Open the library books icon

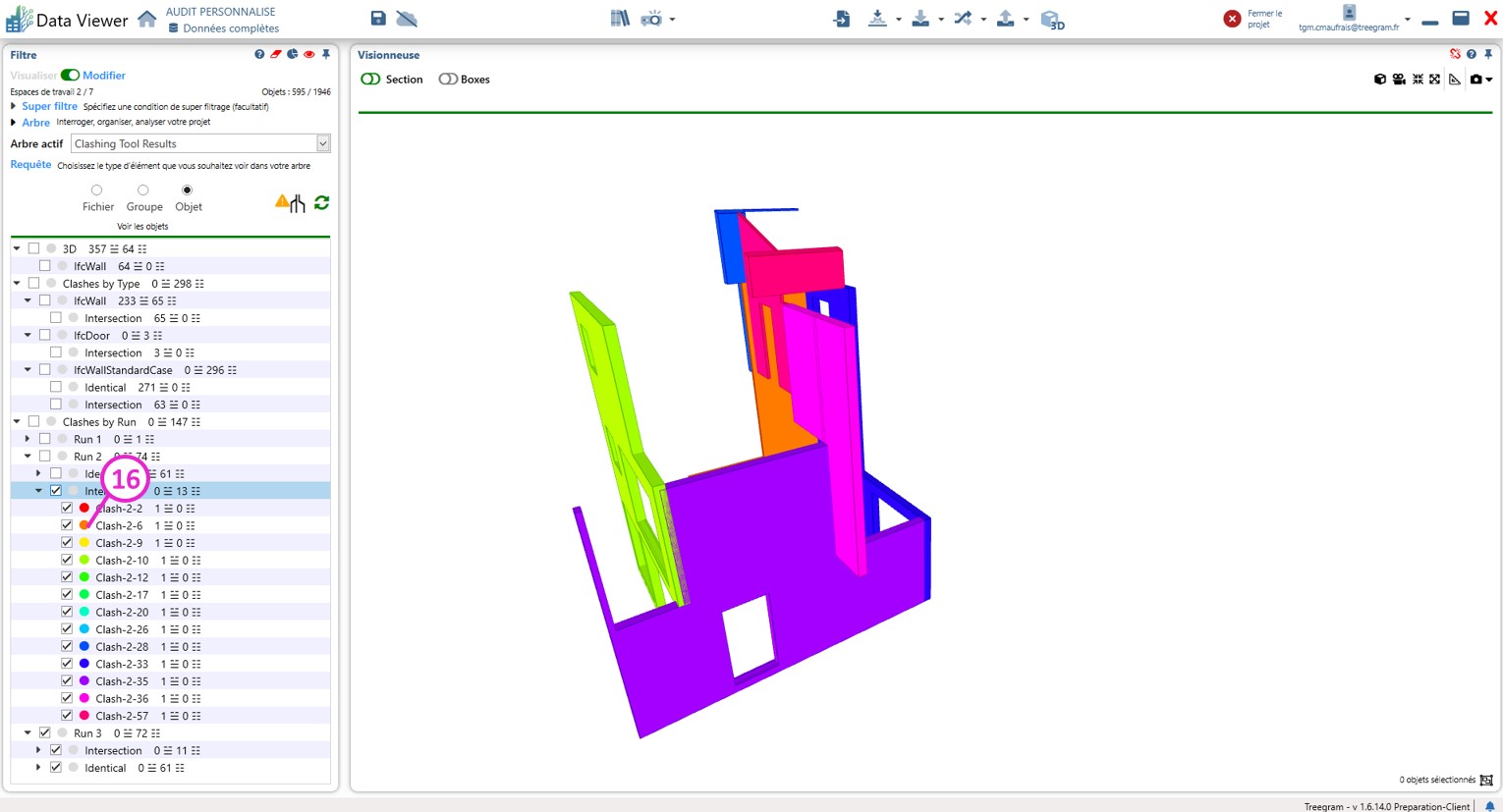tap(619, 19)
